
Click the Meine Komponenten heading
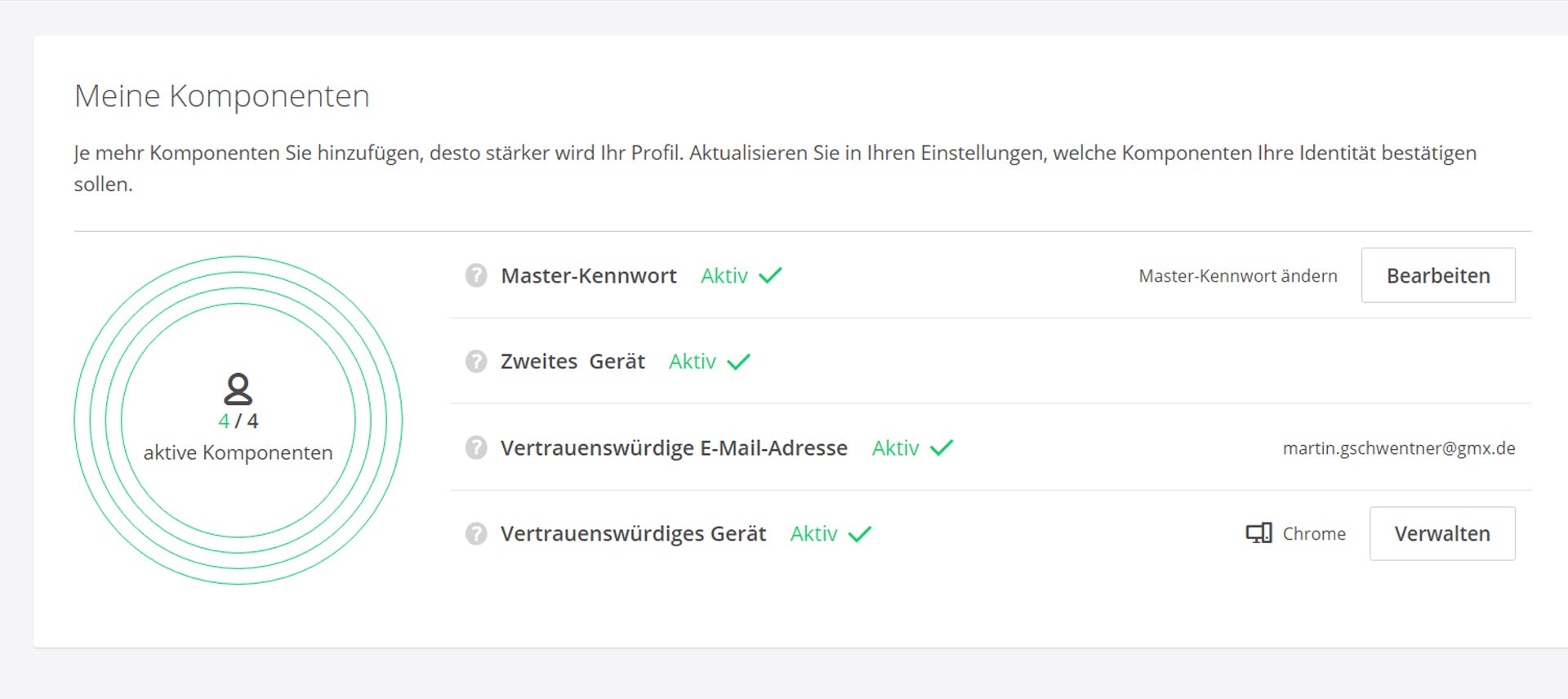coord(222,96)
